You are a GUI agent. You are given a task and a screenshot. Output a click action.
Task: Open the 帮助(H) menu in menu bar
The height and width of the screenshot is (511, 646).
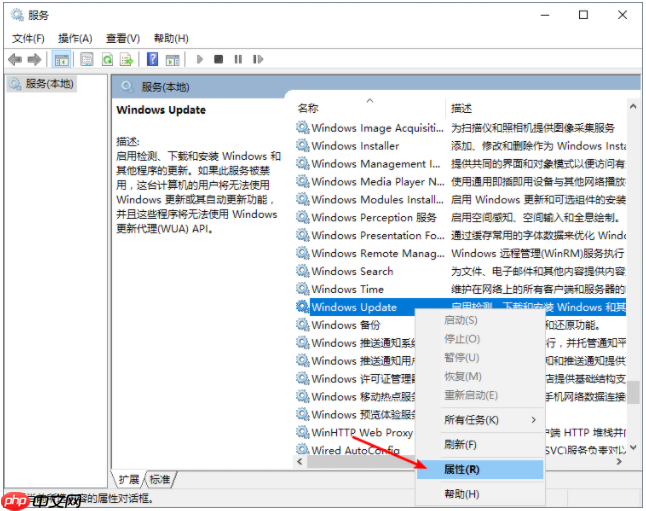click(x=171, y=39)
